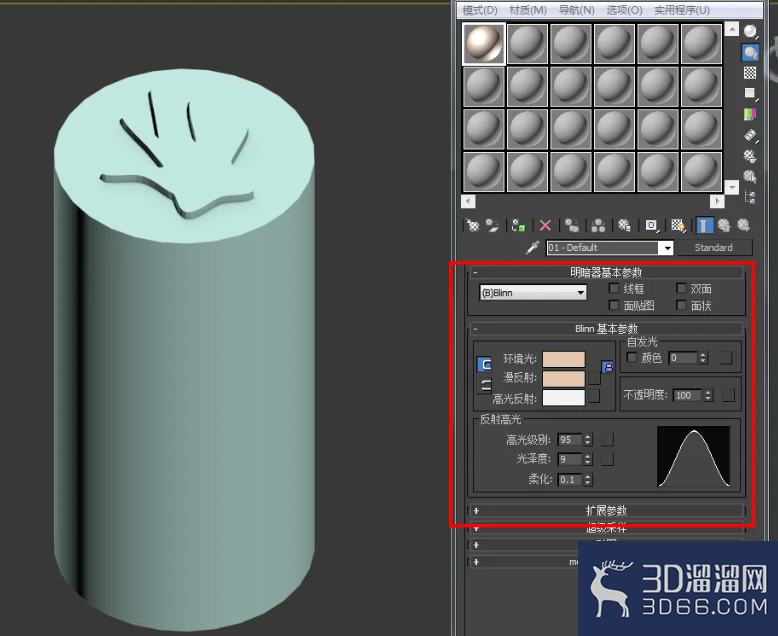
Task: Select the first beige sample slot
Action: click(x=484, y=44)
